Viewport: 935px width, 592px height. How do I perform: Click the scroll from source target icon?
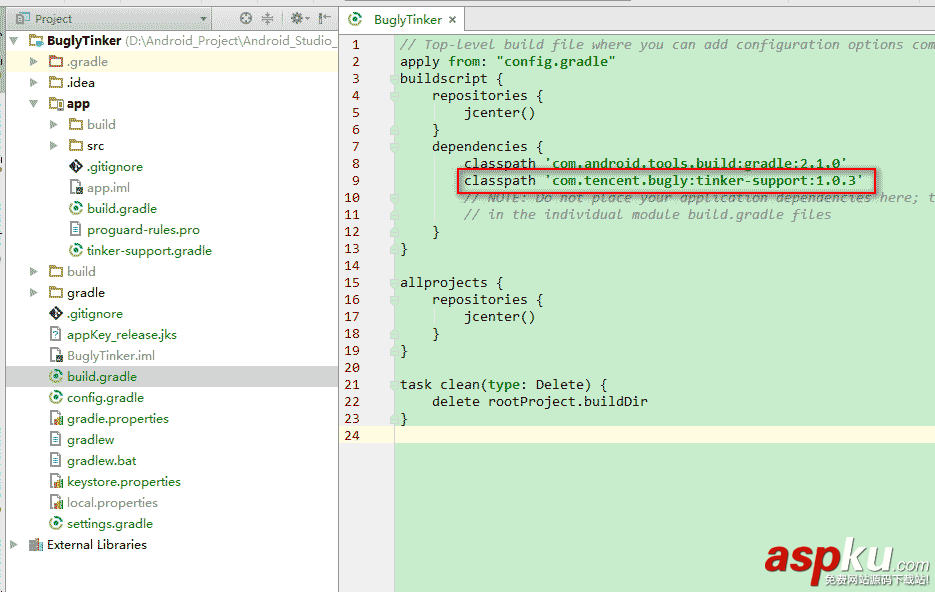[246, 18]
